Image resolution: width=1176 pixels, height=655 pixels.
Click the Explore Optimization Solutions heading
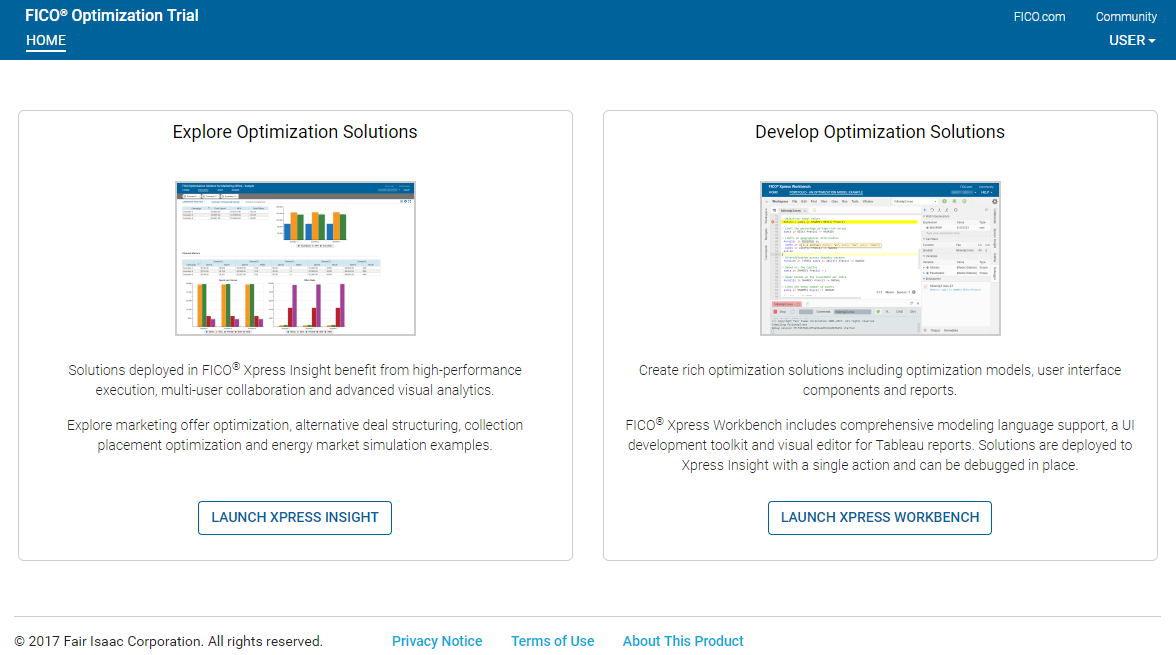click(x=295, y=132)
